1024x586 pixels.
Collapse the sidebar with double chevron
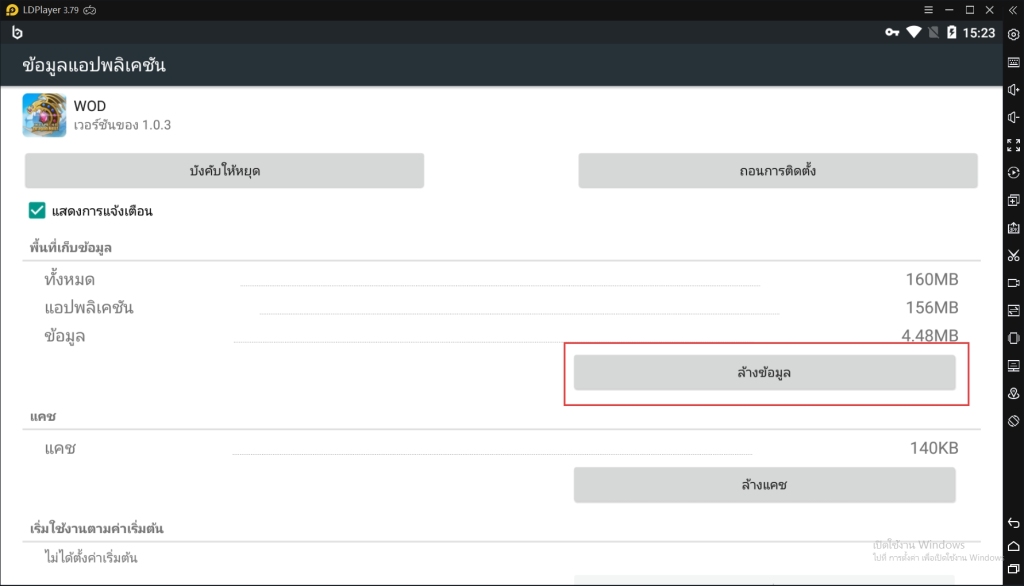[1013, 9]
